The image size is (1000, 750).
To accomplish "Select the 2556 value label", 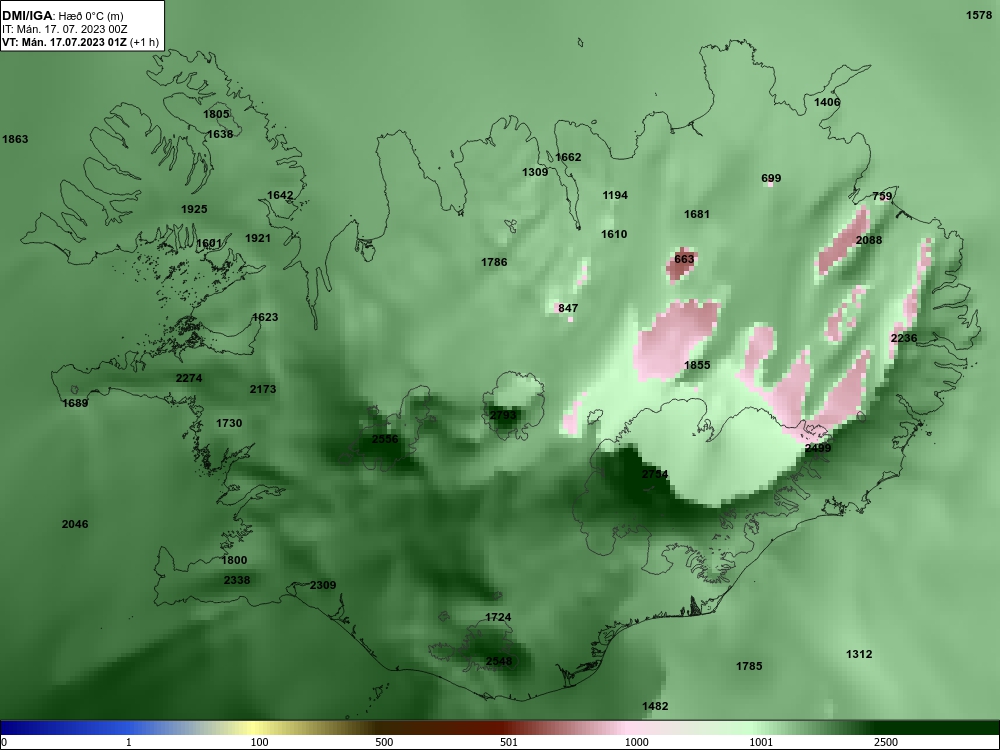I will (385, 439).
